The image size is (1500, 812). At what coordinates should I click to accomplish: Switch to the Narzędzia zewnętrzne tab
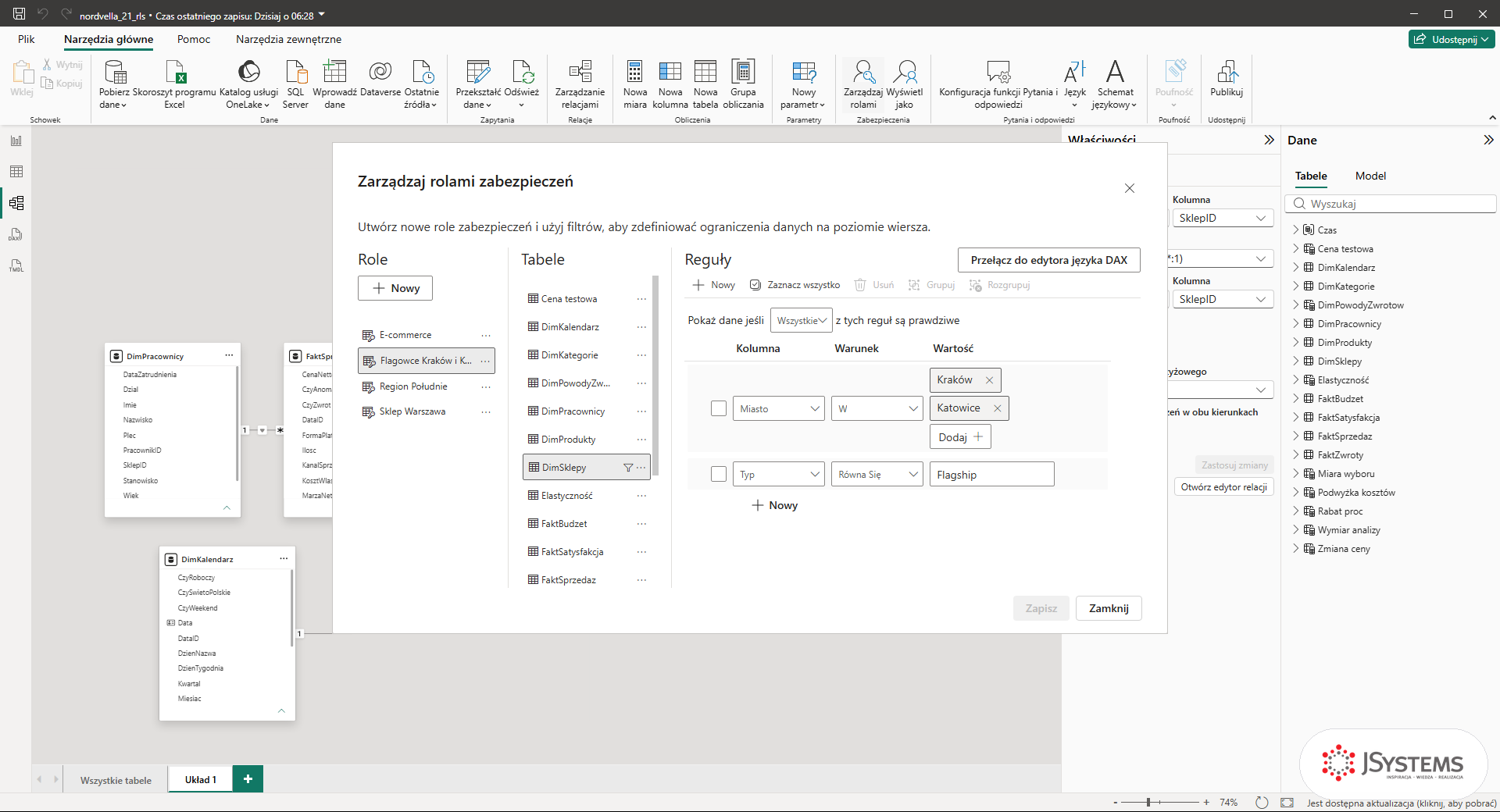click(x=288, y=39)
